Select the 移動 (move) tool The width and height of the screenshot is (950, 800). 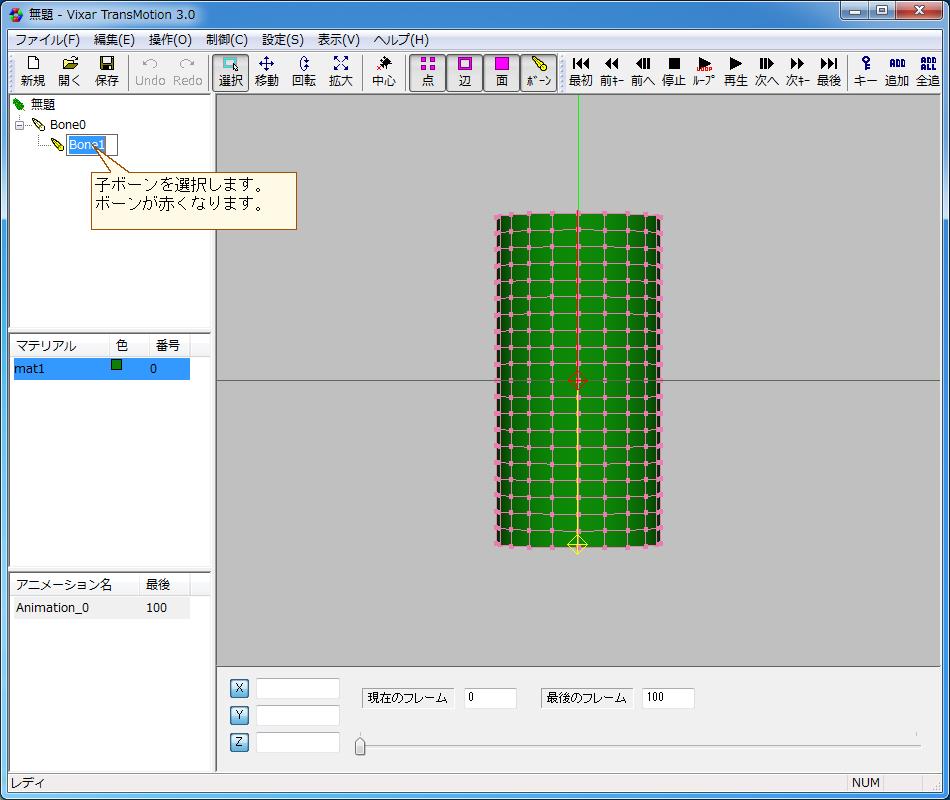tap(267, 72)
